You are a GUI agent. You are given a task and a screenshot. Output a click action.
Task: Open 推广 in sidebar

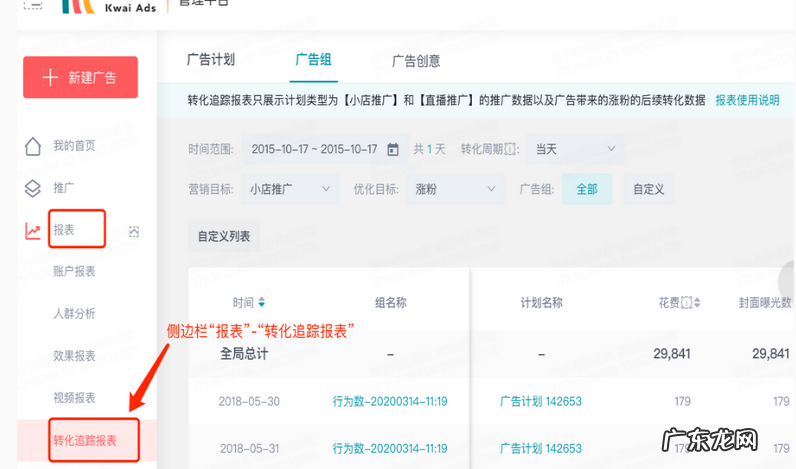(x=63, y=188)
